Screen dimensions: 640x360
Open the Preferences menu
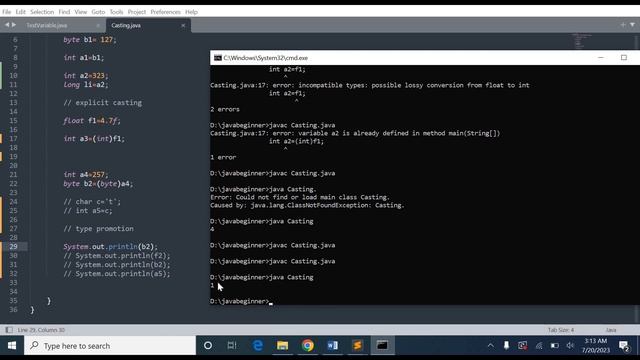tap(165, 12)
